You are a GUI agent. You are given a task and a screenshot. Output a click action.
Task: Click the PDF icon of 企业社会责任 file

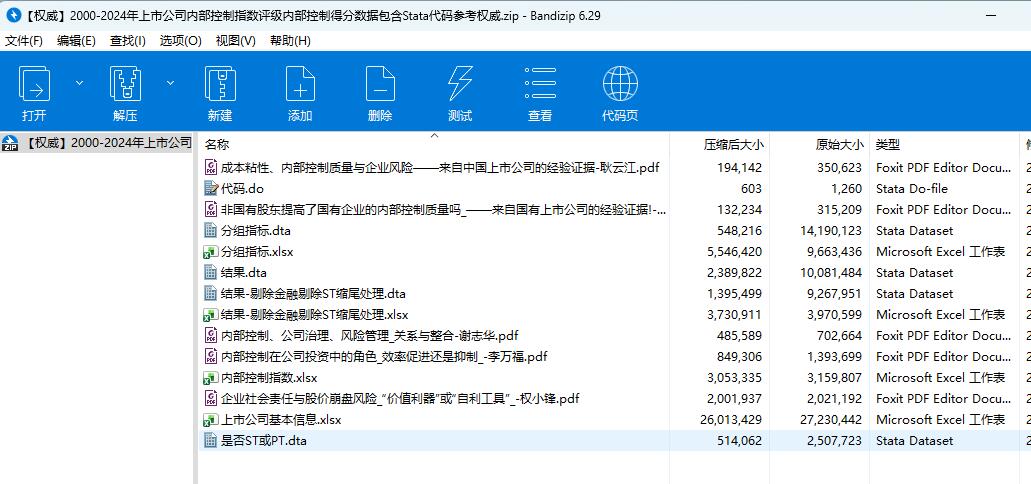(x=211, y=399)
